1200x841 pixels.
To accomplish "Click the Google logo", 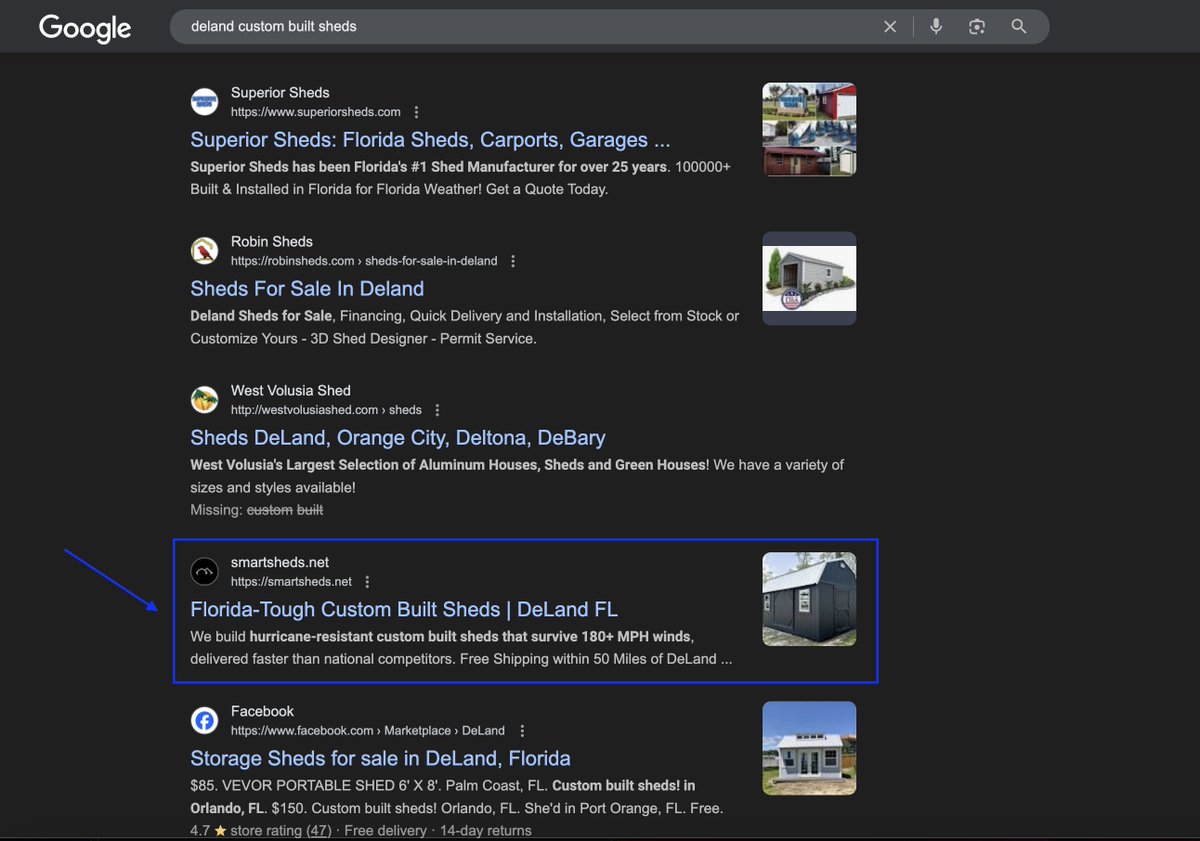I will point(85,28).
